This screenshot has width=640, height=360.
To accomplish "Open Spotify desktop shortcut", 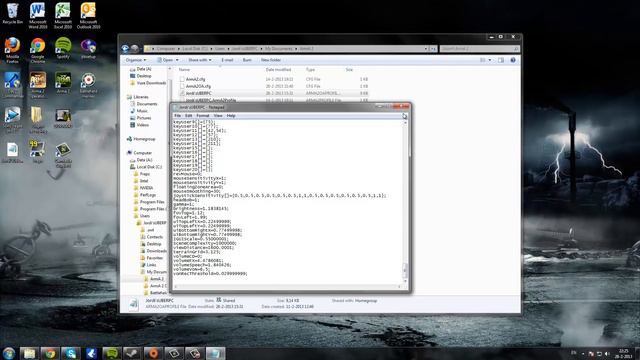I will [x=63, y=48].
